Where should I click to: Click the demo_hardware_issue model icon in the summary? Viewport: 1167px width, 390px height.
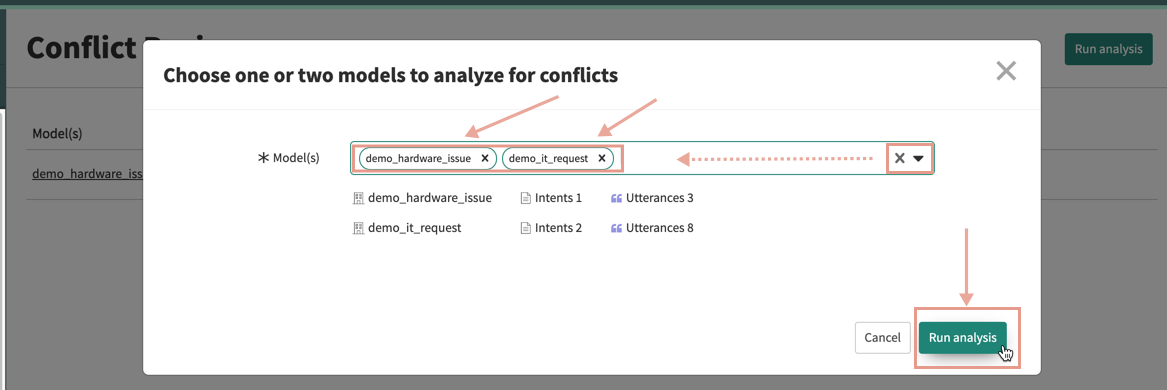[x=358, y=199]
